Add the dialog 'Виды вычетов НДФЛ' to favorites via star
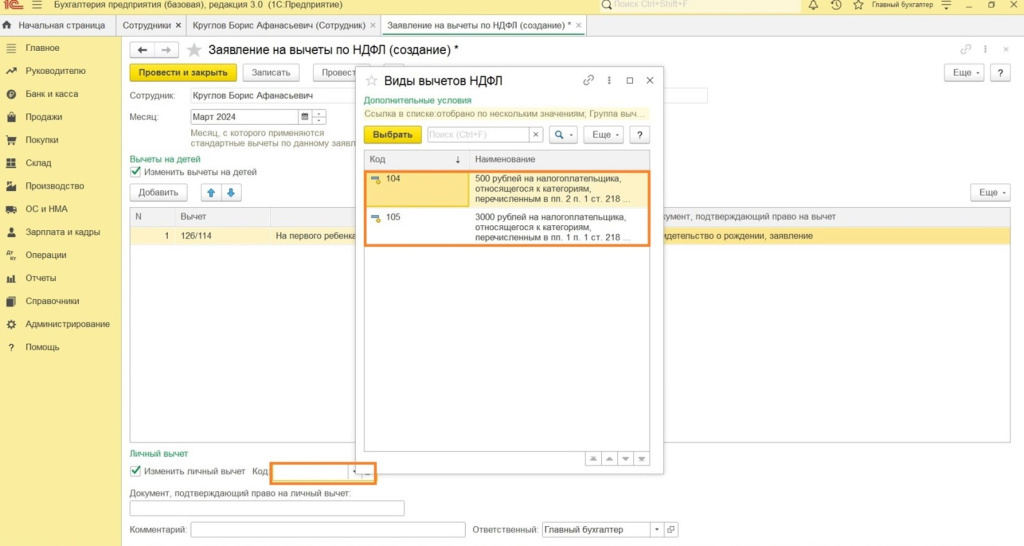1024x546 pixels. pyautogui.click(x=372, y=80)
